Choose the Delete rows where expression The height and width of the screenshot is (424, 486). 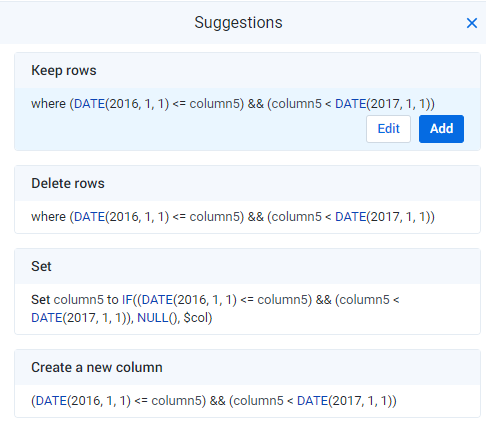[233, 217]
